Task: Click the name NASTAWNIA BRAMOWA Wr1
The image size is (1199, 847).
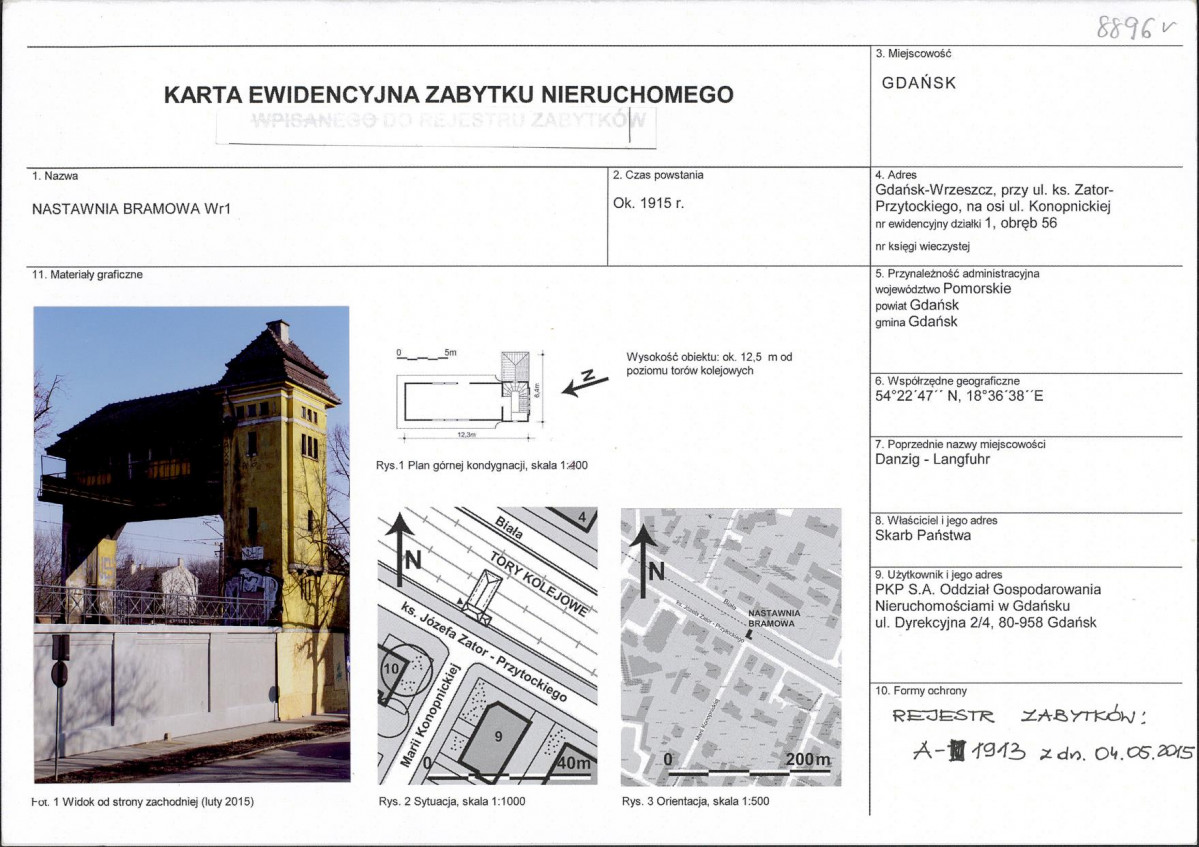Action: [131, 209]
